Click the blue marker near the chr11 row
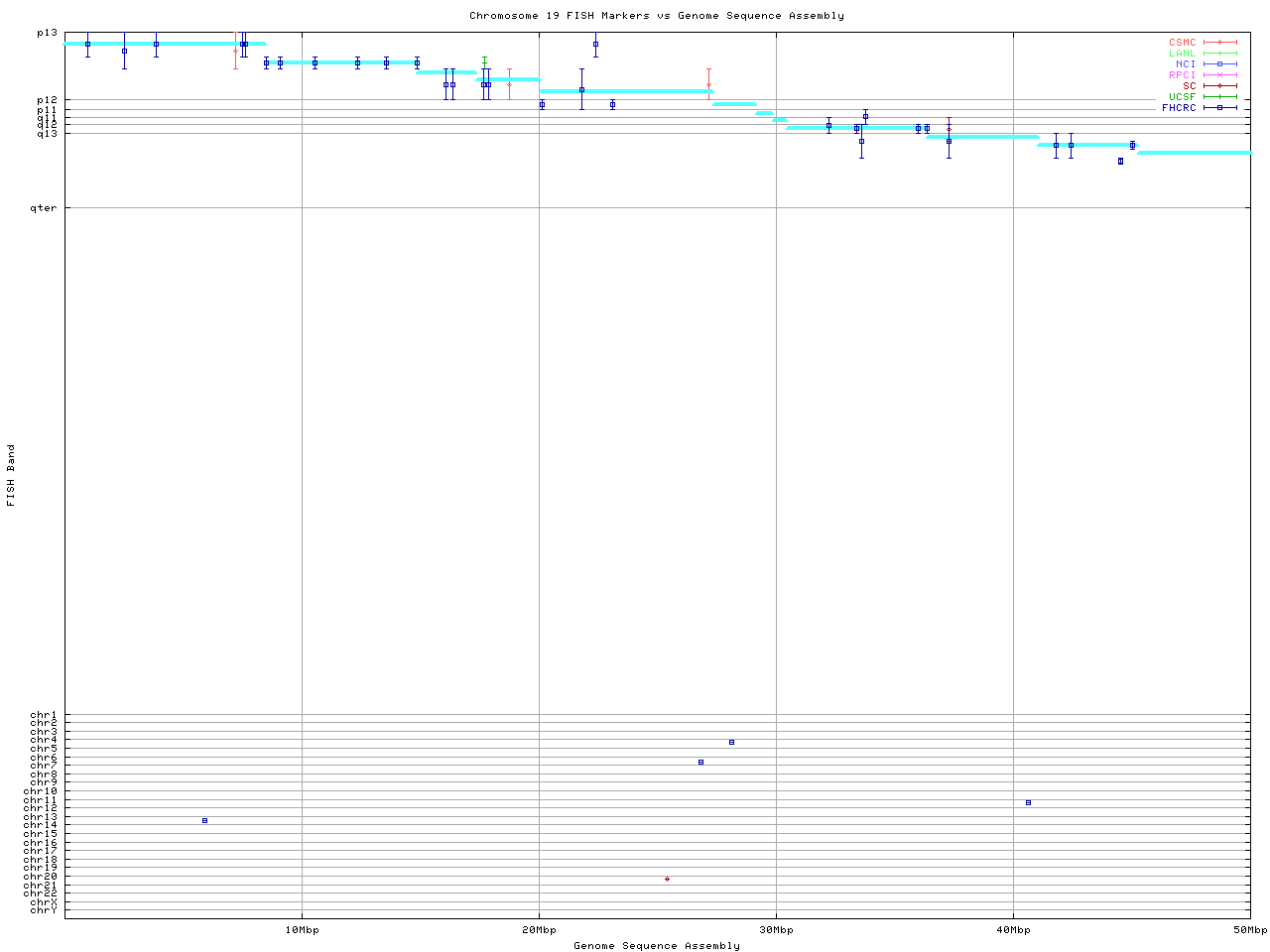Screen dimensions: 1270x952 tap(1028, 802)
